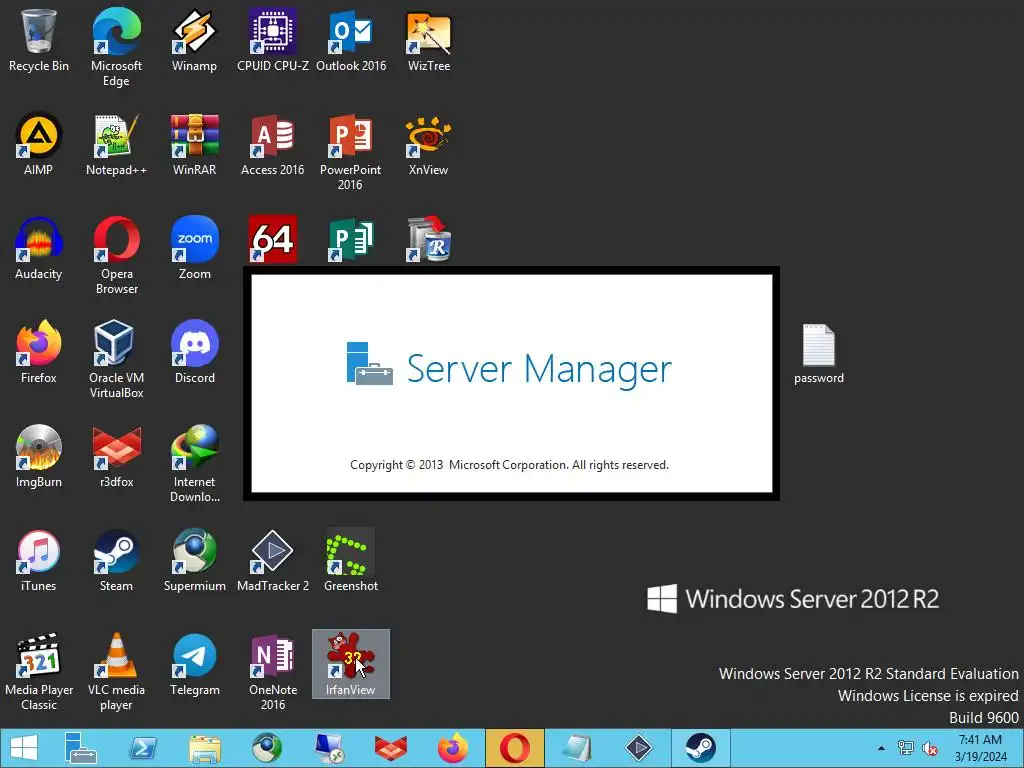Screen dimensions: 1024x768
Task: Show hidden tray icons arrow
Action: [x=882, y=748]
